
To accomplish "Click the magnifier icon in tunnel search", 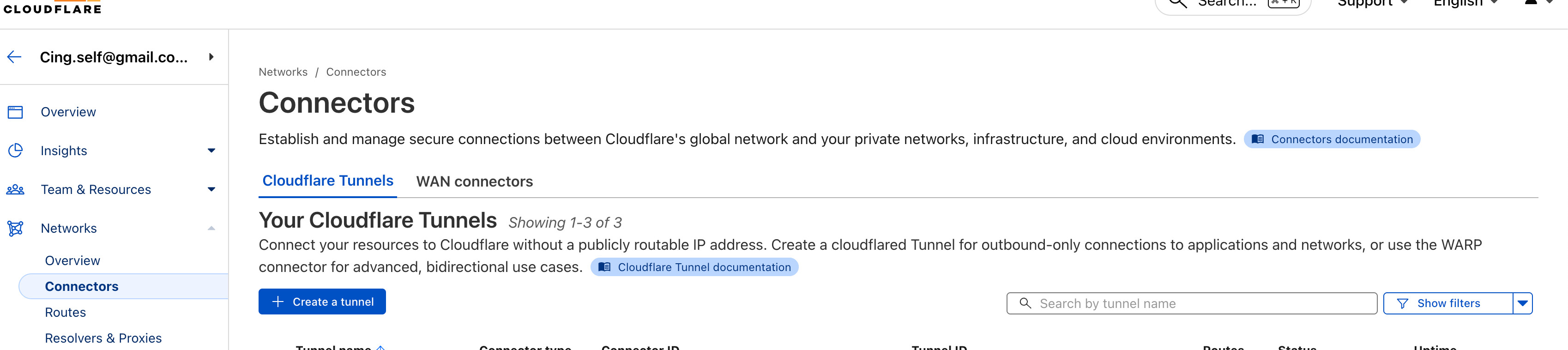I will click(1025, 303).
